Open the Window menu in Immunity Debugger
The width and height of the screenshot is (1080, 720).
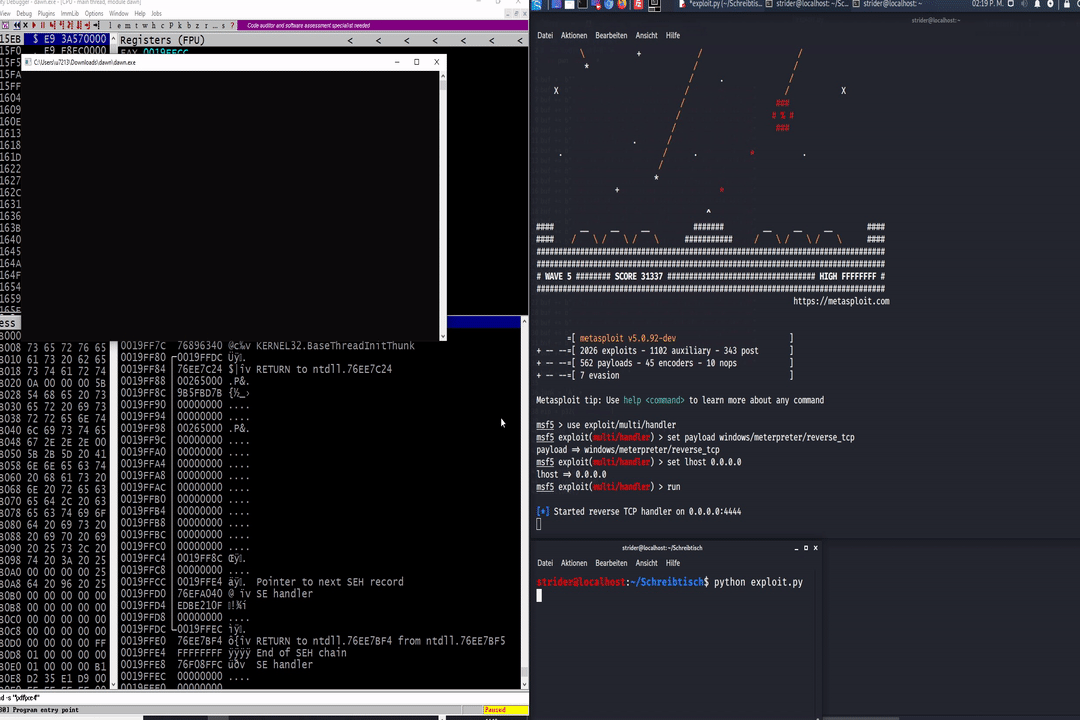(x=118, y=14)
